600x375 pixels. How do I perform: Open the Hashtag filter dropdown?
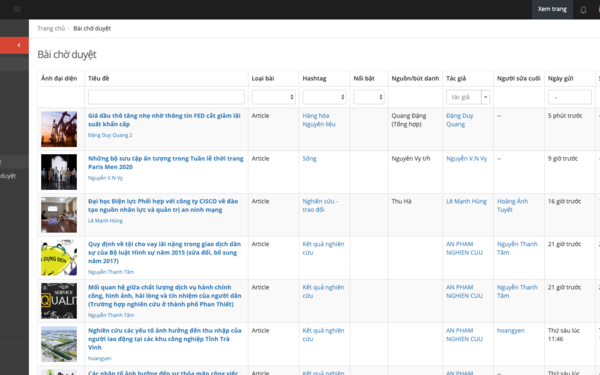point(324,97)
